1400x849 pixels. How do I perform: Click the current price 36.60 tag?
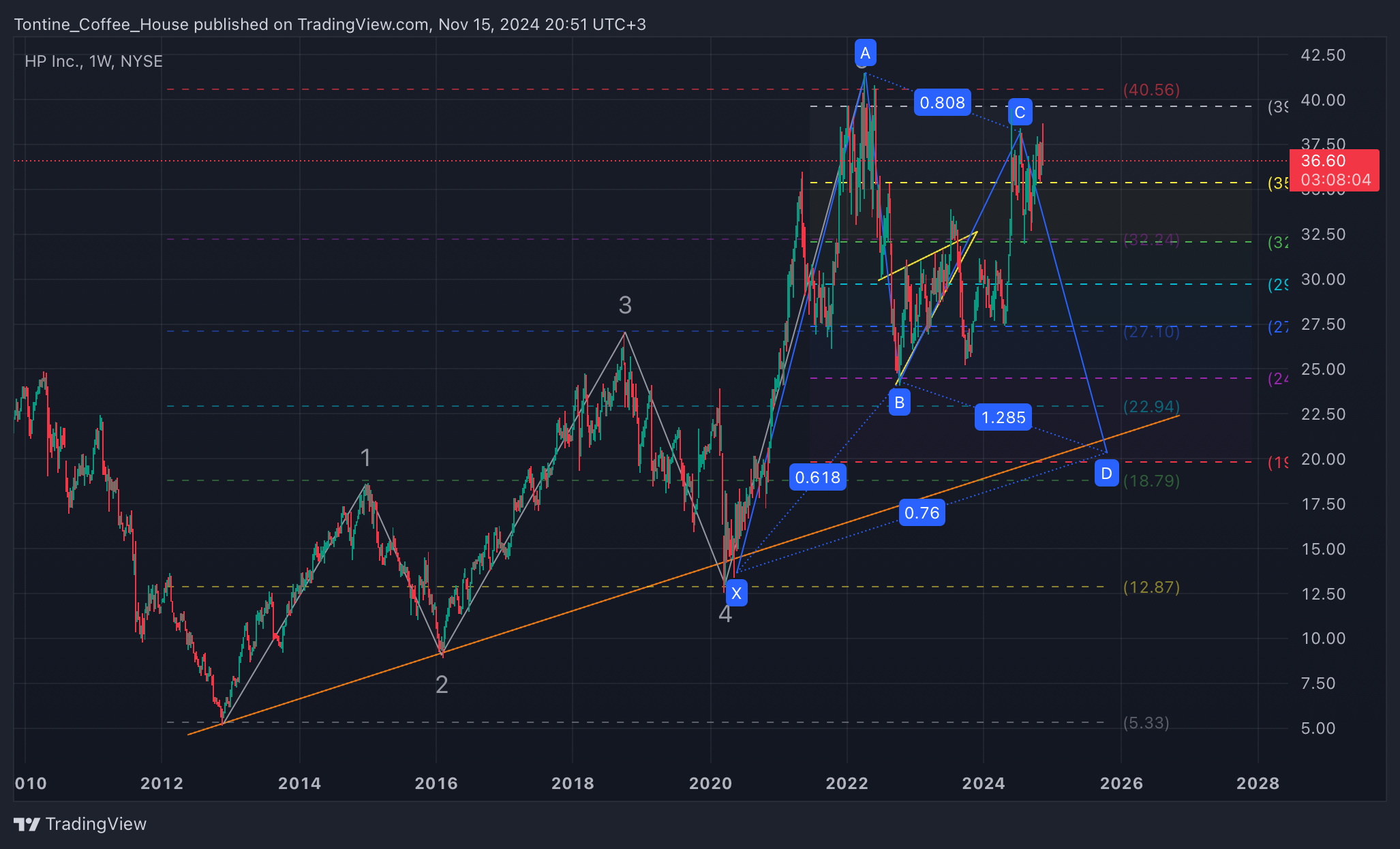coord(1335,170)
